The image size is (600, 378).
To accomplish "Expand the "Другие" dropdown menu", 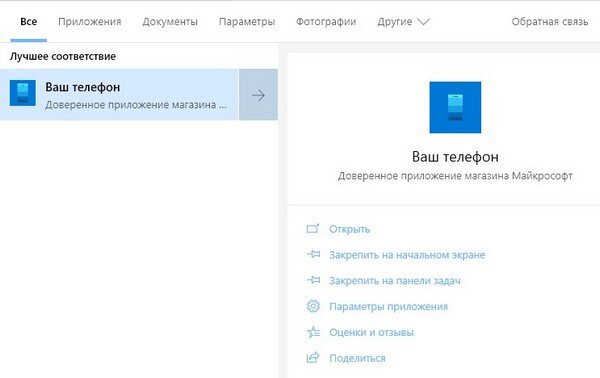I will click(x=403, y=22).
